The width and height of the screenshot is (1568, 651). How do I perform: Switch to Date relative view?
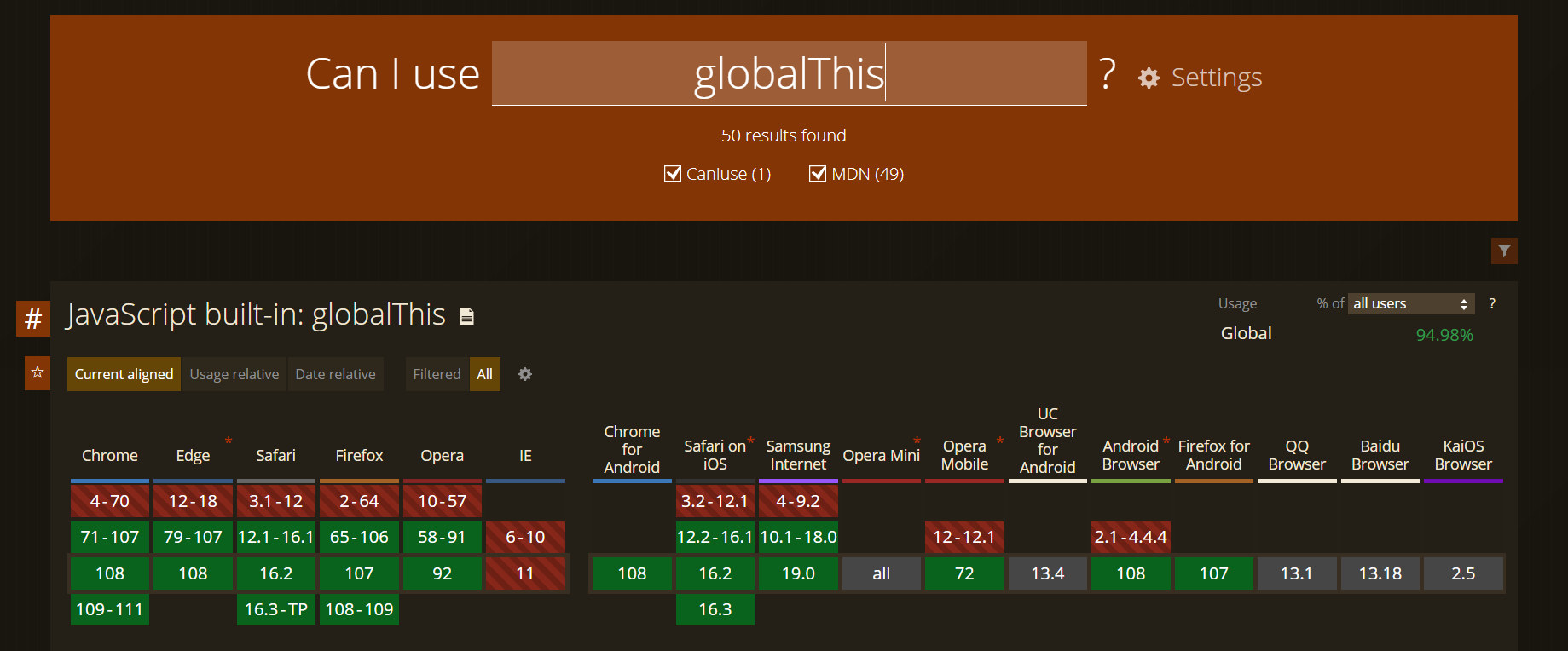pos(335,374)
